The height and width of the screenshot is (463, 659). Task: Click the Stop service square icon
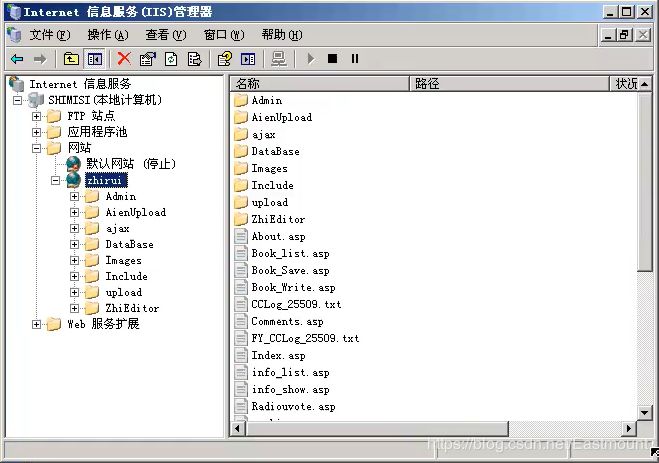point(332,59)
